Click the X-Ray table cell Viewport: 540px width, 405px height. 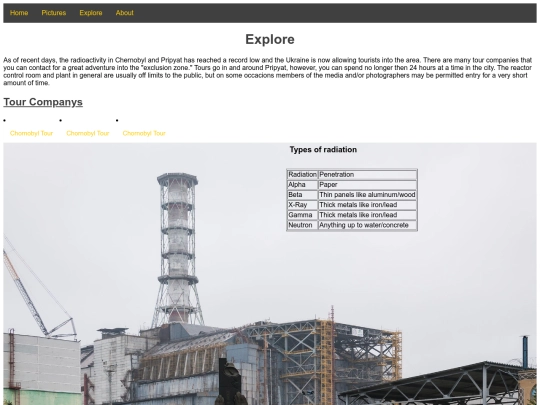302,205
